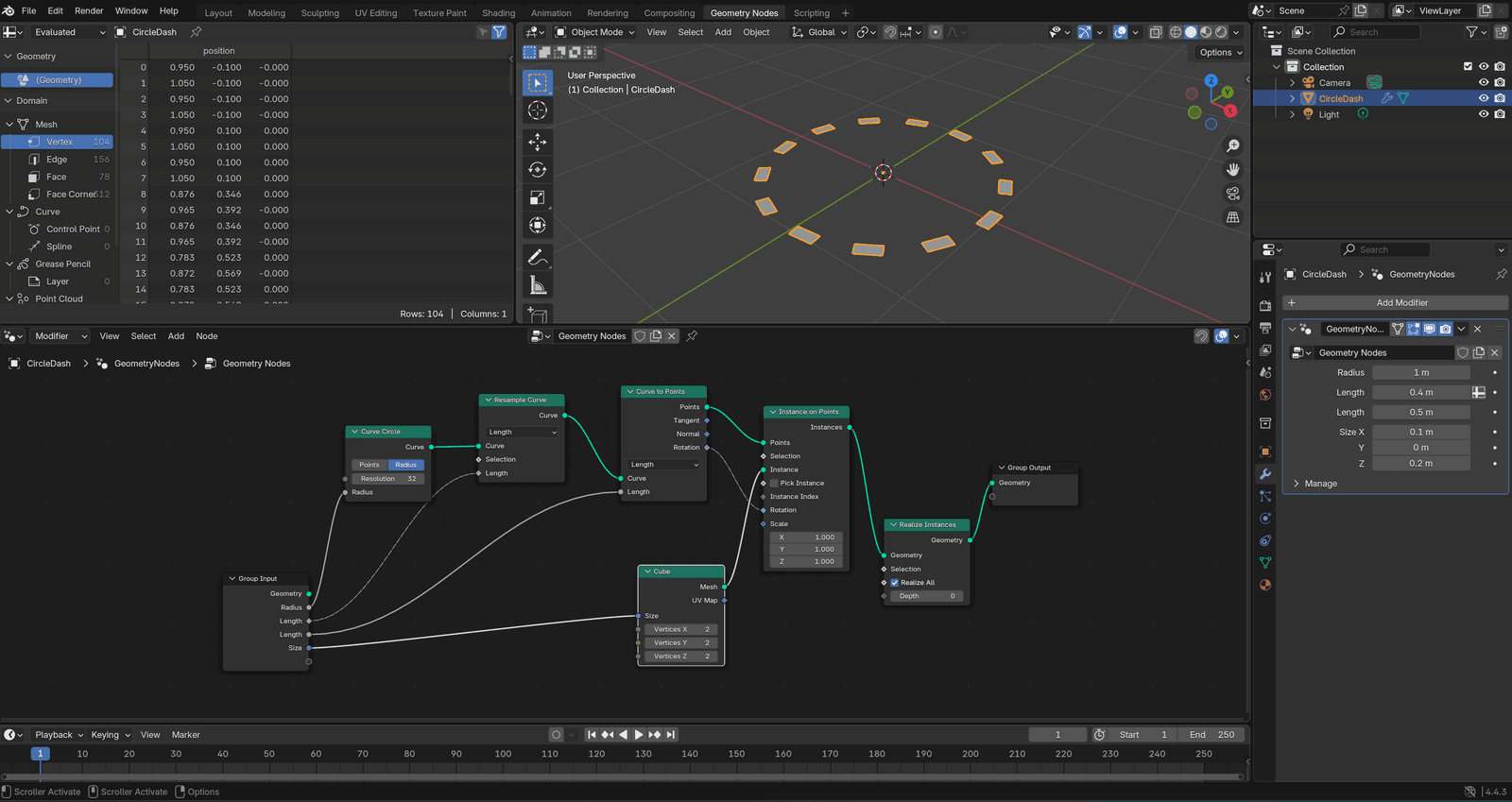This screenshot has height=802, width=1512.
Task: Toggle snapping magnet in viewport header
Action: [x=890, y=32]
